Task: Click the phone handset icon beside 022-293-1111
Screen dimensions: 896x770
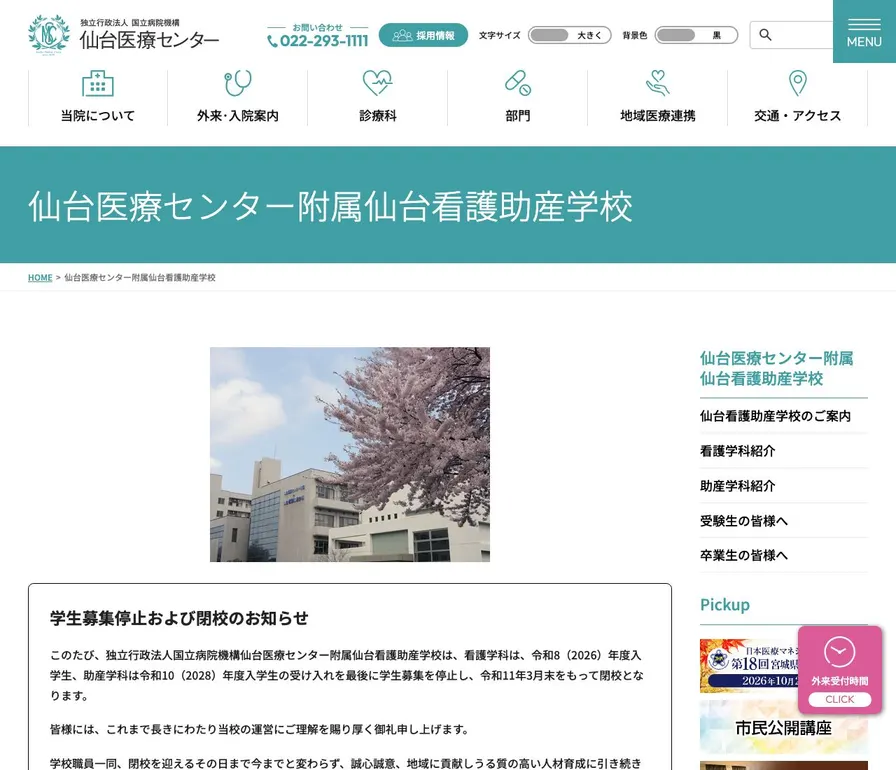Action: (273, 41)
